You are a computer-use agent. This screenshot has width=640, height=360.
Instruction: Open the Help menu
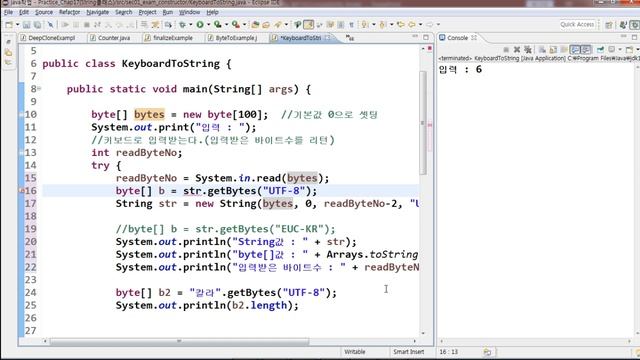[x=212, y=12]
